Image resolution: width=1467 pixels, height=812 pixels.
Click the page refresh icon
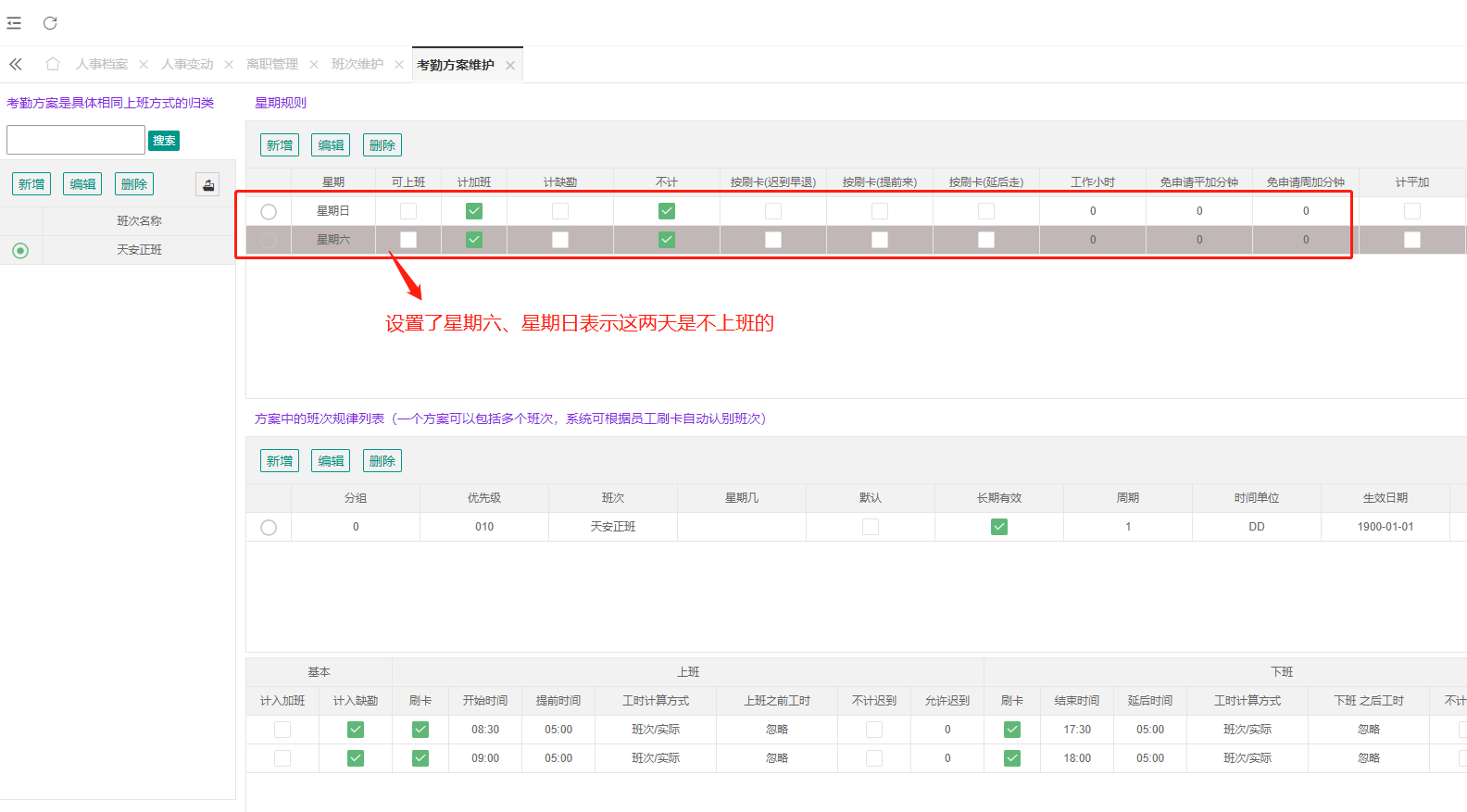pyautogui.click(x=50, y=23)
